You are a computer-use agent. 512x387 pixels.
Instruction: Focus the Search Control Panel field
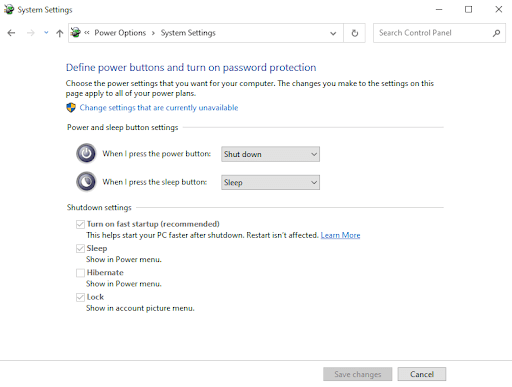click(433, 33)
